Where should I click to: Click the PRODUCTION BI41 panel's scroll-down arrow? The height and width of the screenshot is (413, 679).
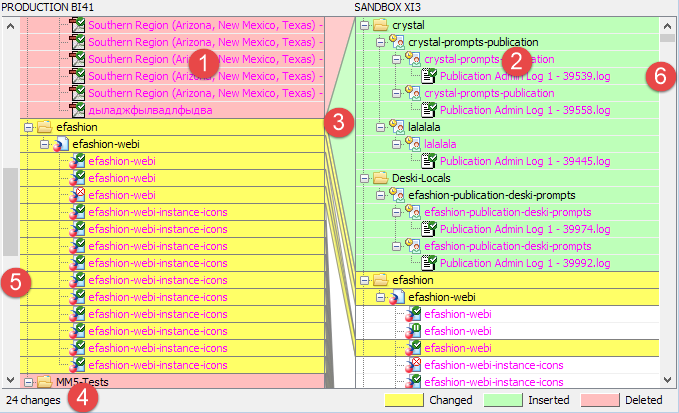[x=10, y=380]
